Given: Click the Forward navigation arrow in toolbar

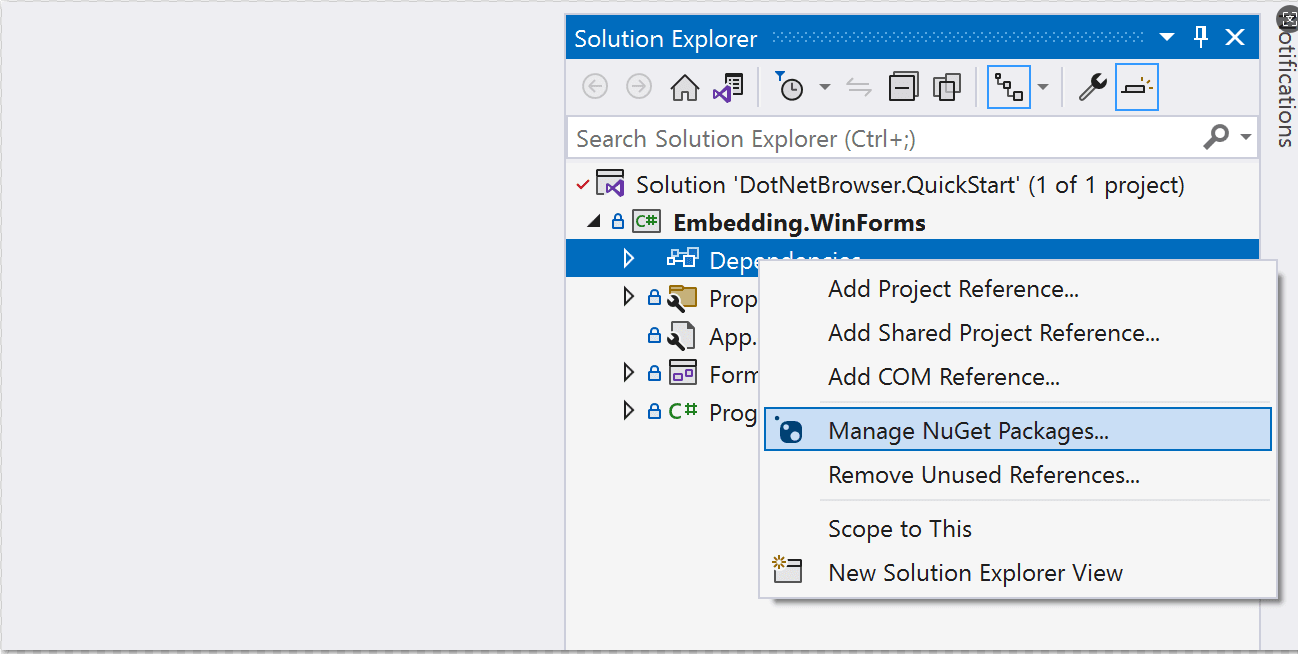Looking at the screenshot, I should point(639,88).
